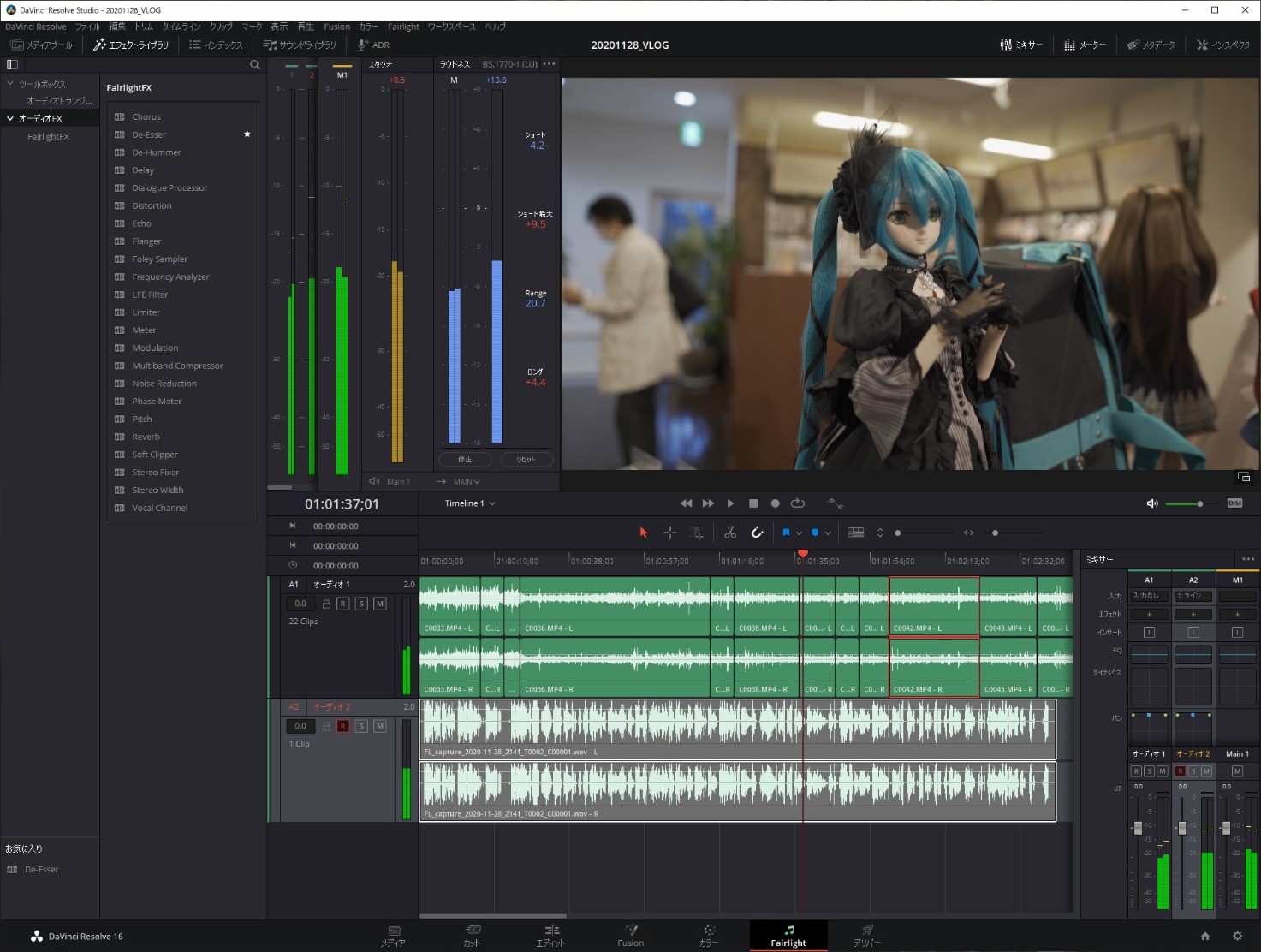Open the サウンドライブラリ panel
This screenshot has height=952, width=1261.
coord(300,45)
